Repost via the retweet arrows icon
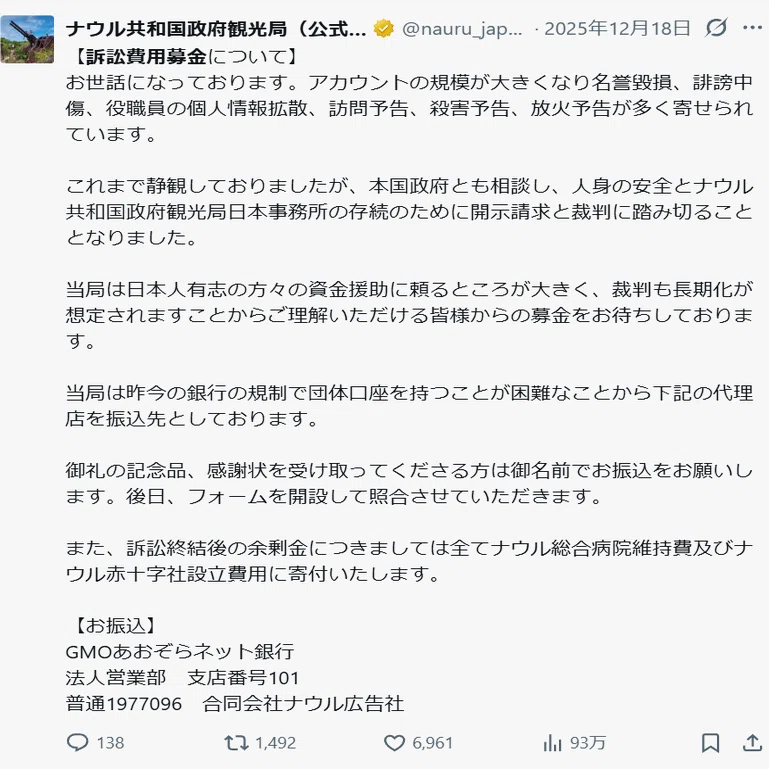Viewport: 769px width, 769px height. click(x=236, y=743)
